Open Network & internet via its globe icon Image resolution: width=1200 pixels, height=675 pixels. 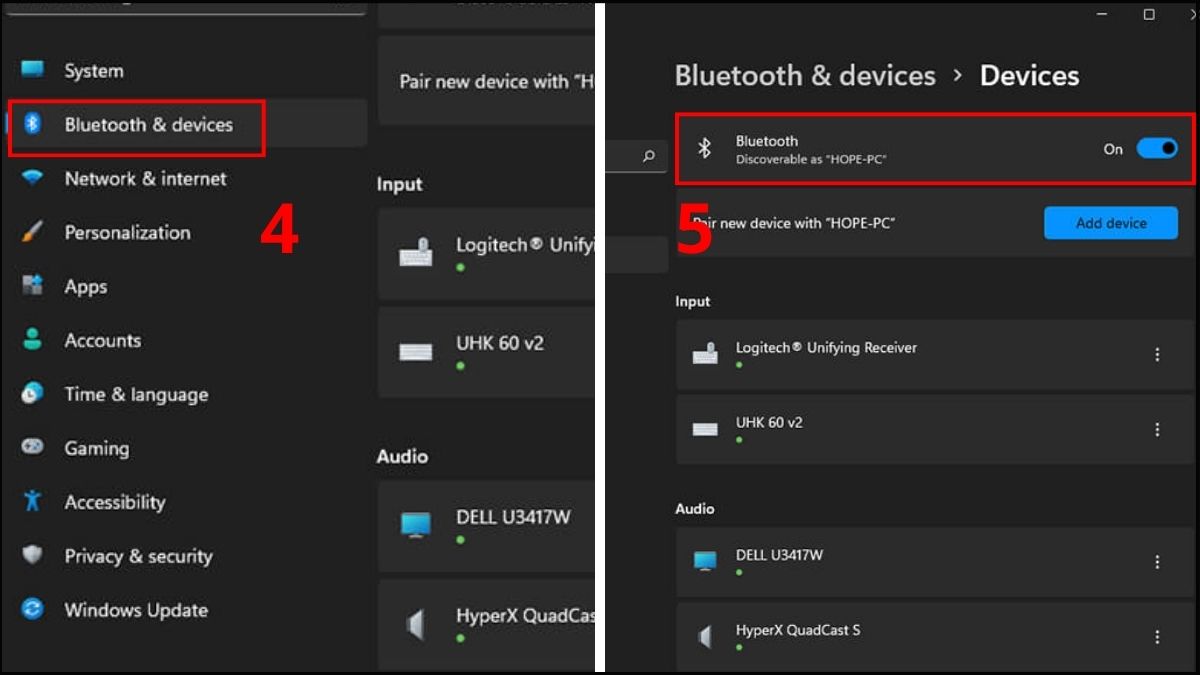pyautogui.click(x=31, y=178)
